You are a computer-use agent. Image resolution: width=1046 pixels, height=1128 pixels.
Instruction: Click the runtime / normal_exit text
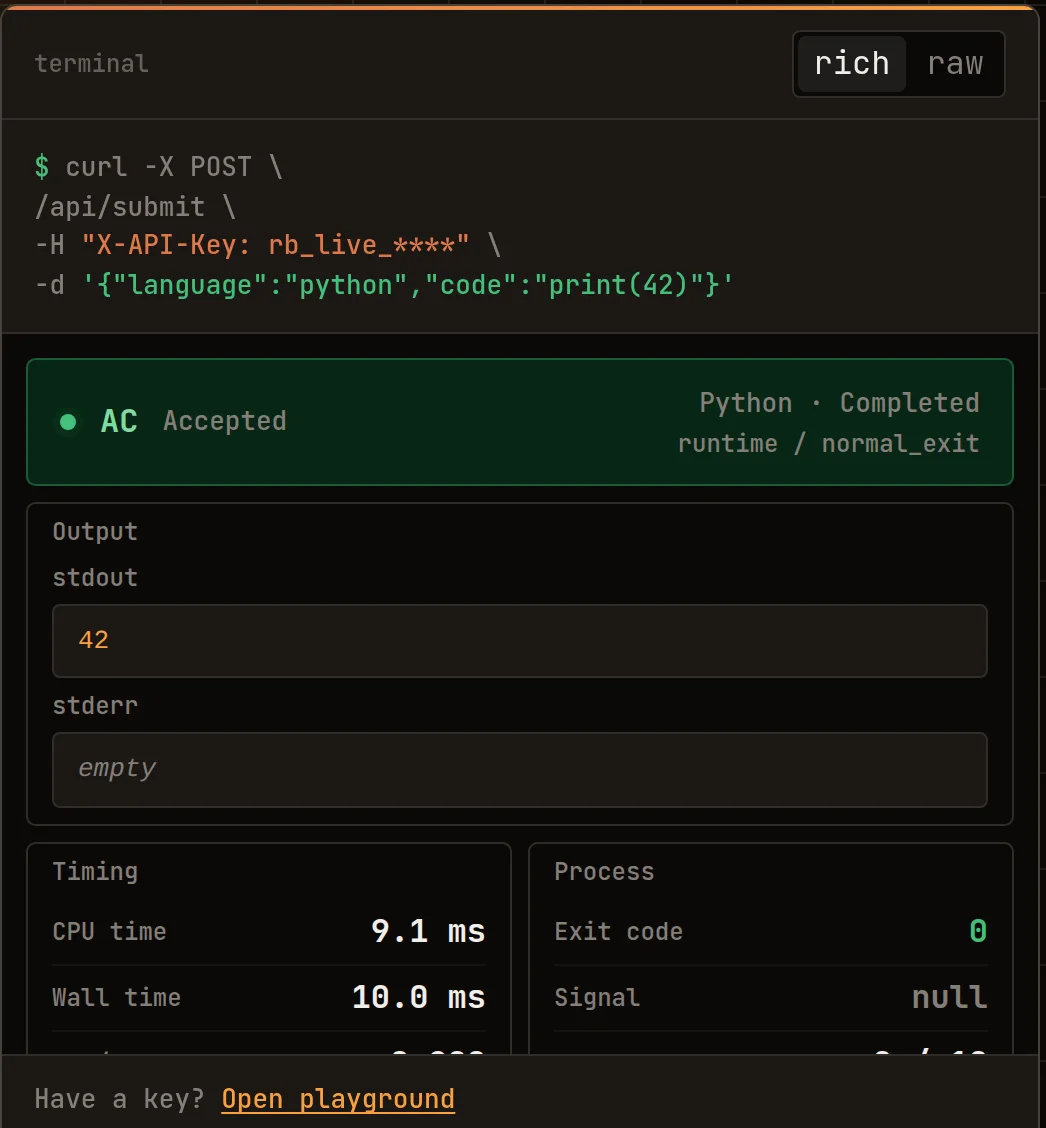click(828, 443)
